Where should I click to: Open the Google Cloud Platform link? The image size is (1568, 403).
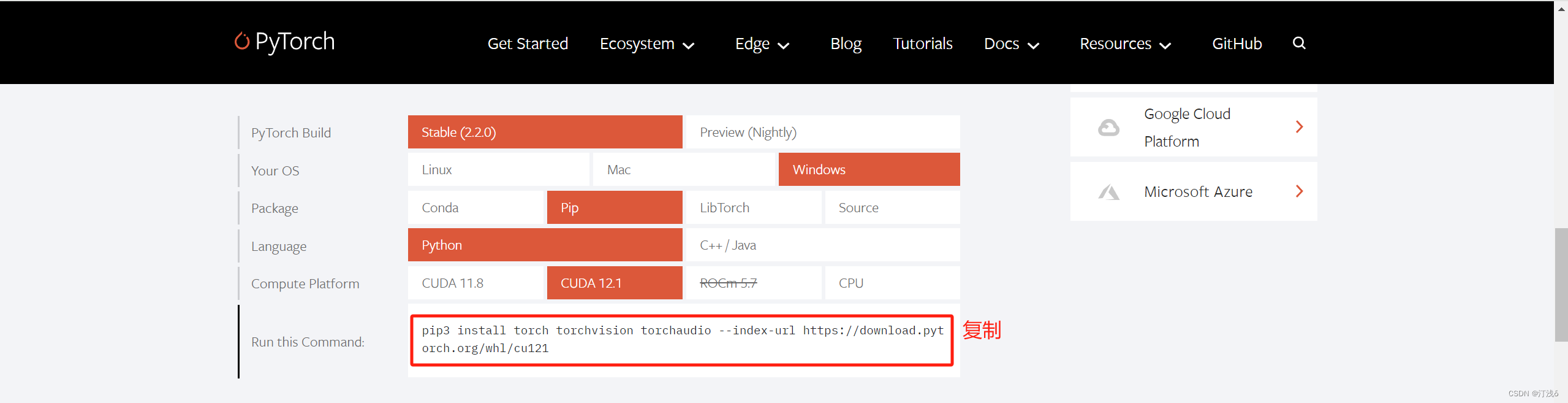coord(1193,127)
